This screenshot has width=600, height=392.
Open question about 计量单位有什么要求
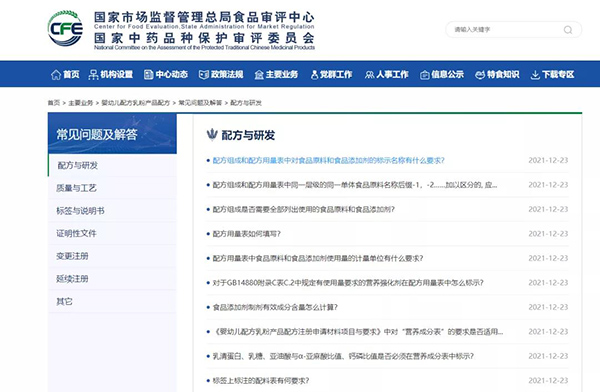click(x=318, y=258)
